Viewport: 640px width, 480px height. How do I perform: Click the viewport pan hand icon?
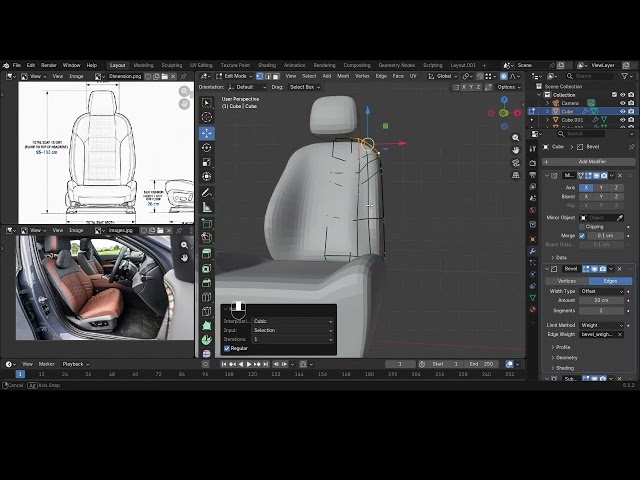516,150
